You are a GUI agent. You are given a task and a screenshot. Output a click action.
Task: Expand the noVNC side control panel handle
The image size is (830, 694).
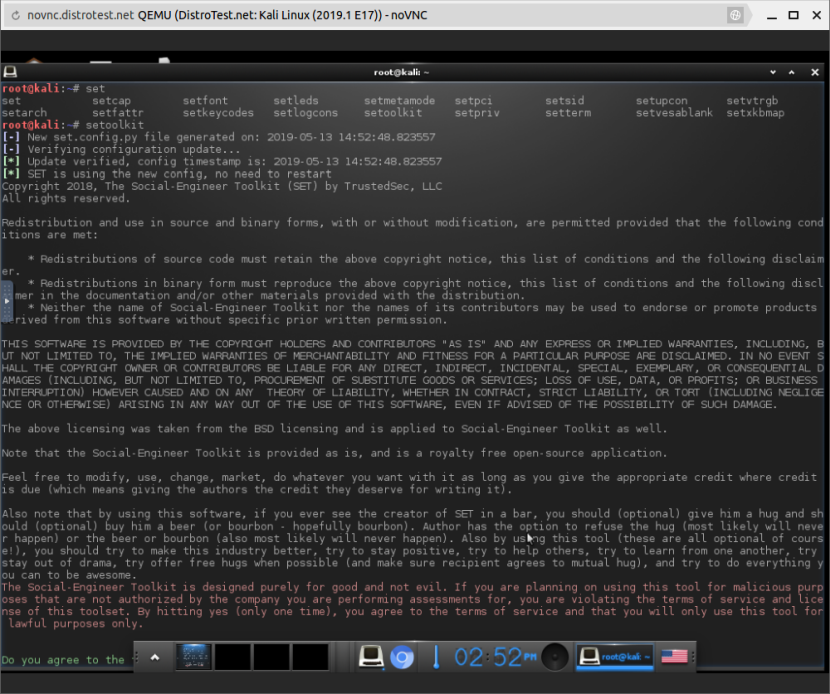(x=6, y=301)
